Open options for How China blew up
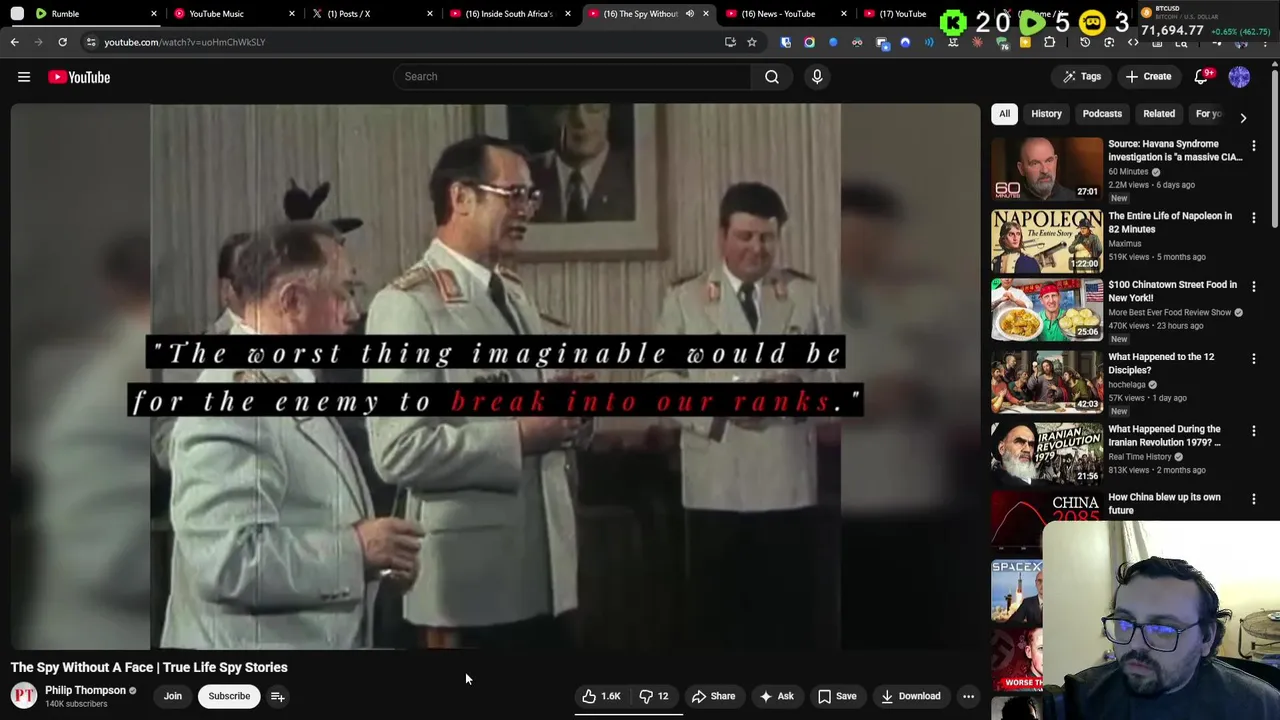 [x=1254, y=499]
